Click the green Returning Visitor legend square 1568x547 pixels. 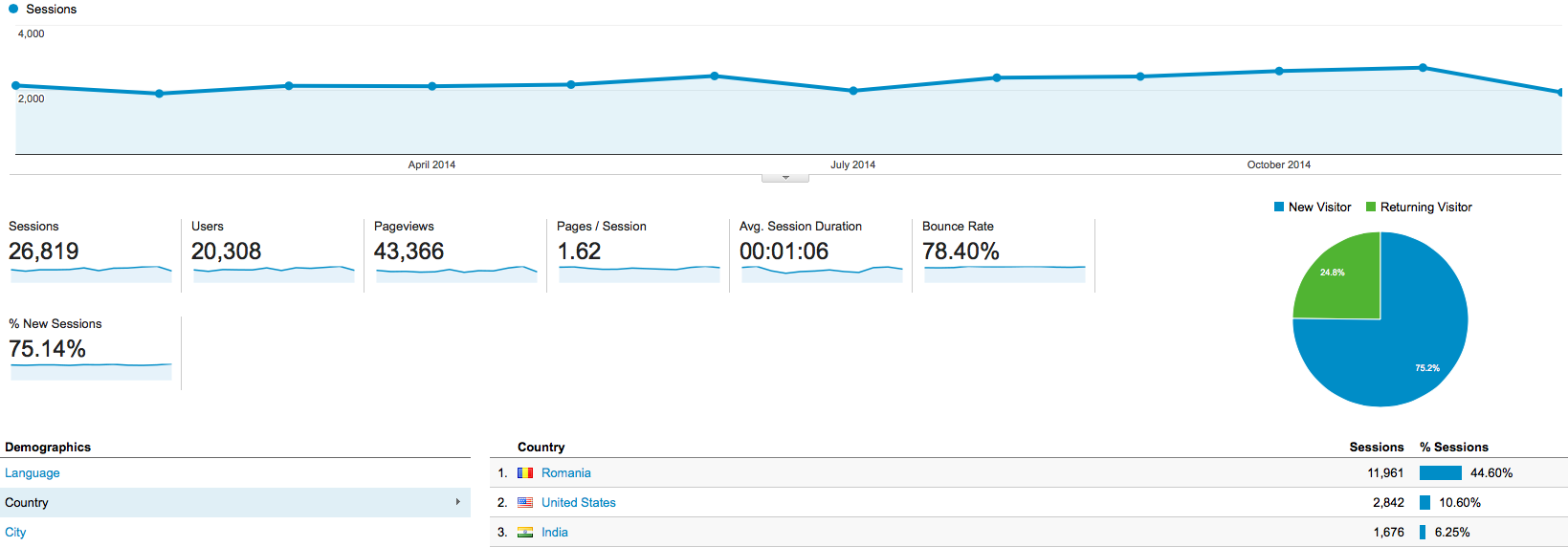click(1371, 208)
